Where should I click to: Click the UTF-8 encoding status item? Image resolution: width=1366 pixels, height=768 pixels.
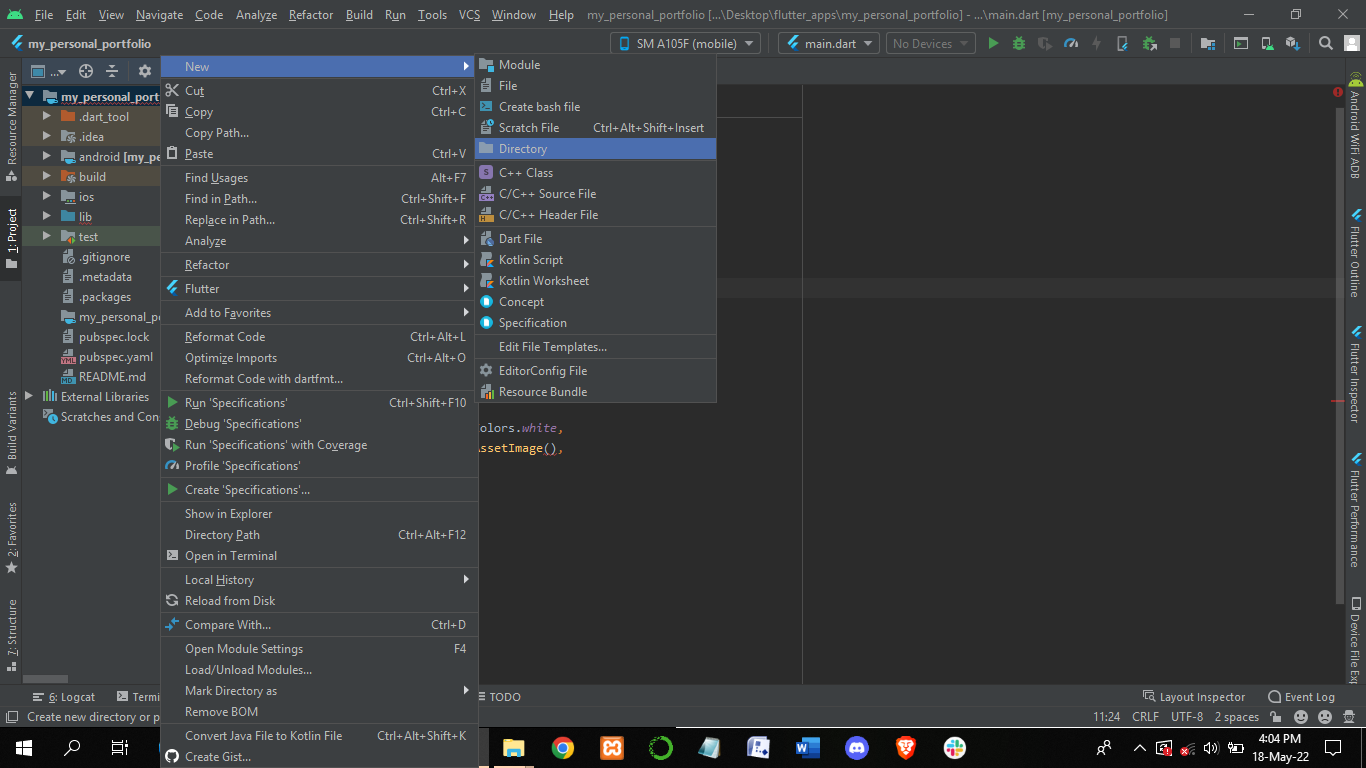click(x=1187, y=717)
